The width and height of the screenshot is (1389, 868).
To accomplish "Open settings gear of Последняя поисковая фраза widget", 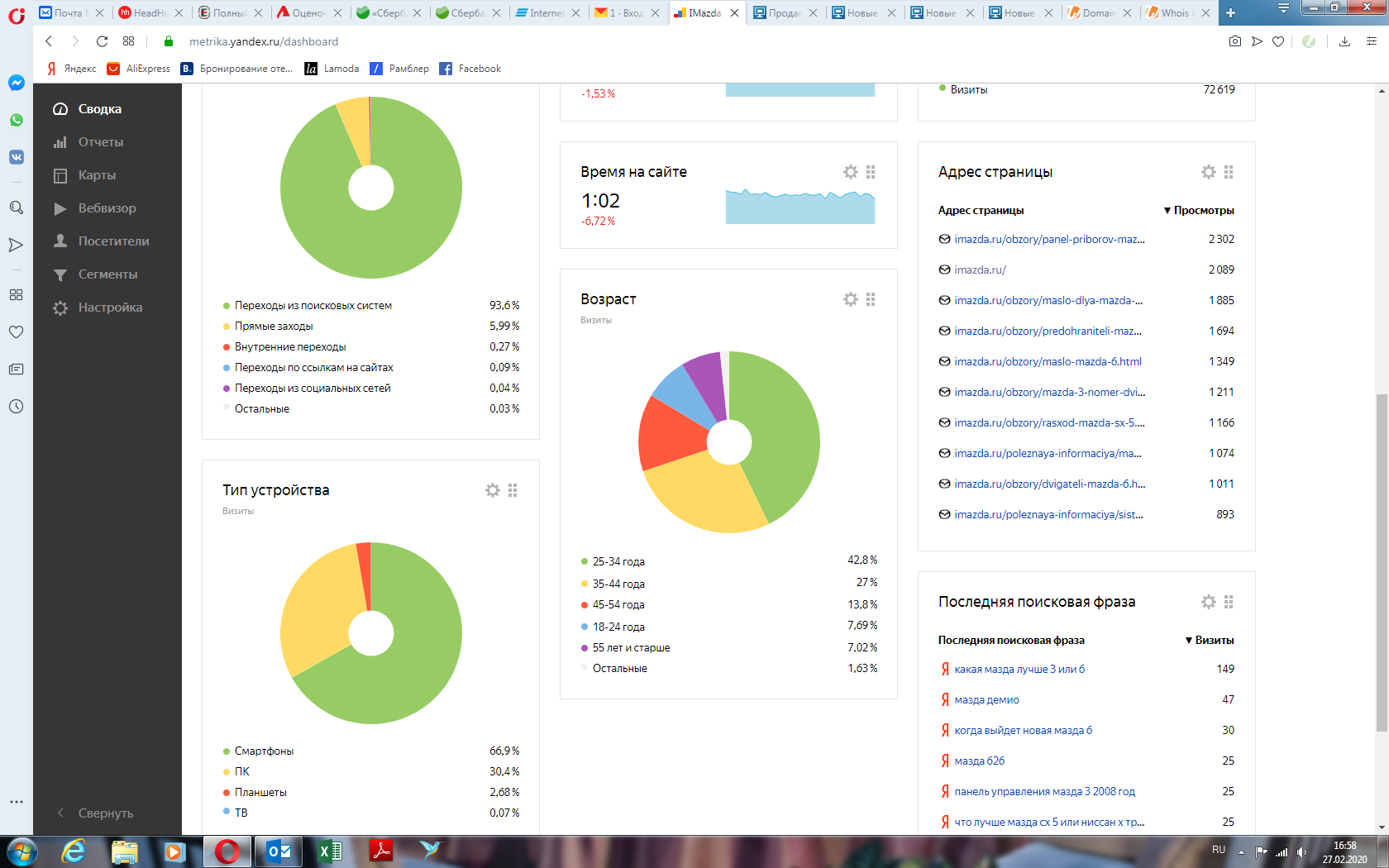I will pos(1209,602).
